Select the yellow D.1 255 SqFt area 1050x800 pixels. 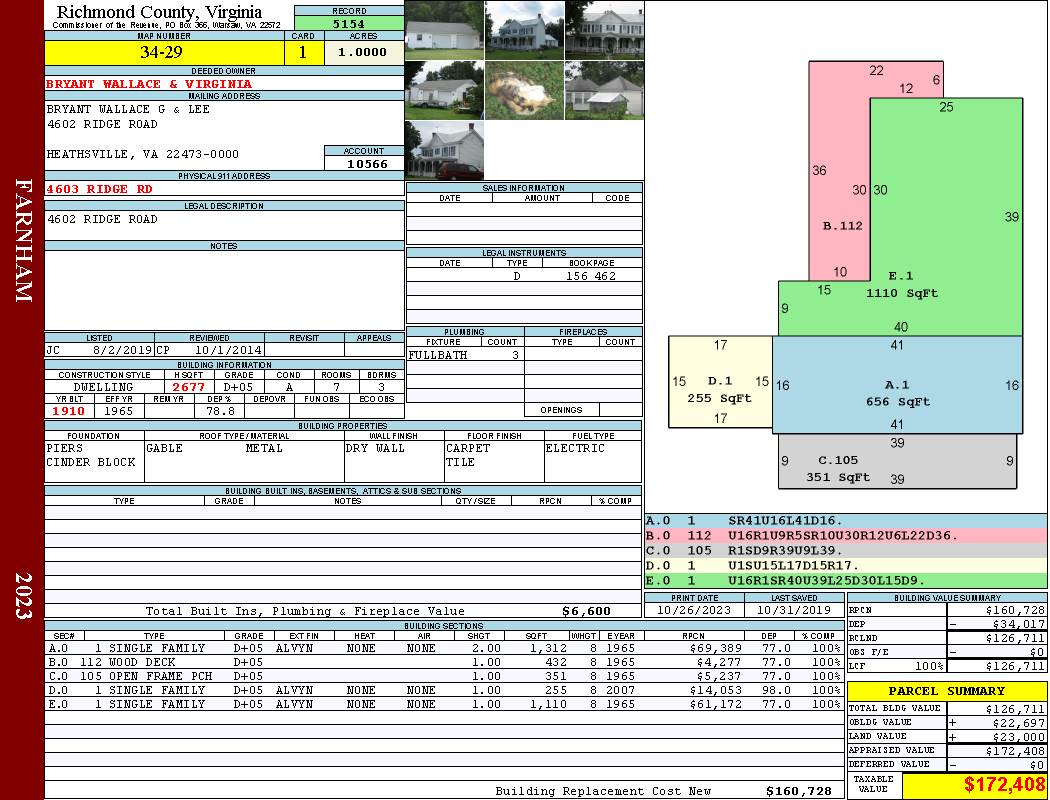(x=721, y=382)
